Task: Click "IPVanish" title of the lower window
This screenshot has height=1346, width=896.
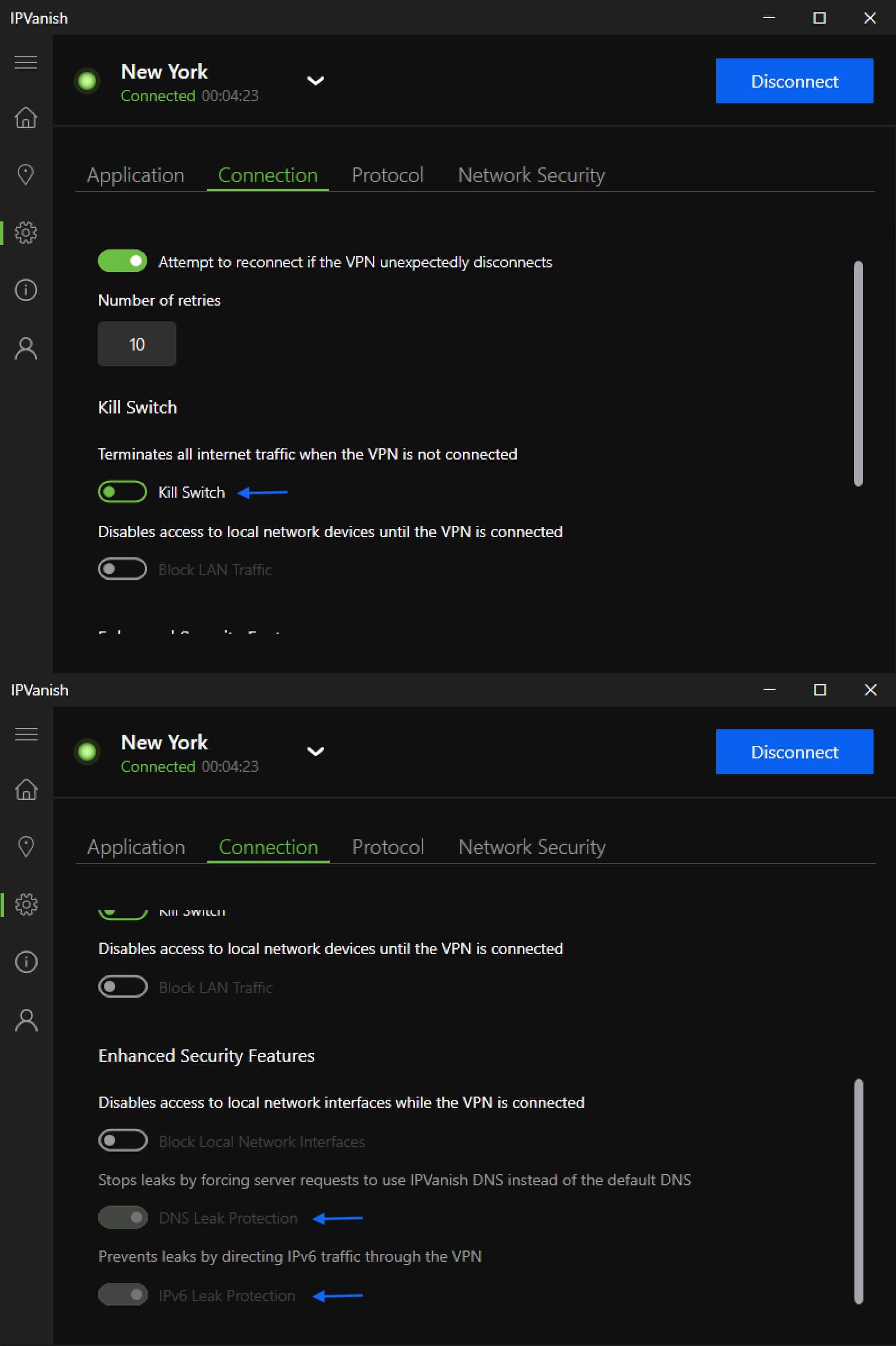Action: tap(39, 690)
